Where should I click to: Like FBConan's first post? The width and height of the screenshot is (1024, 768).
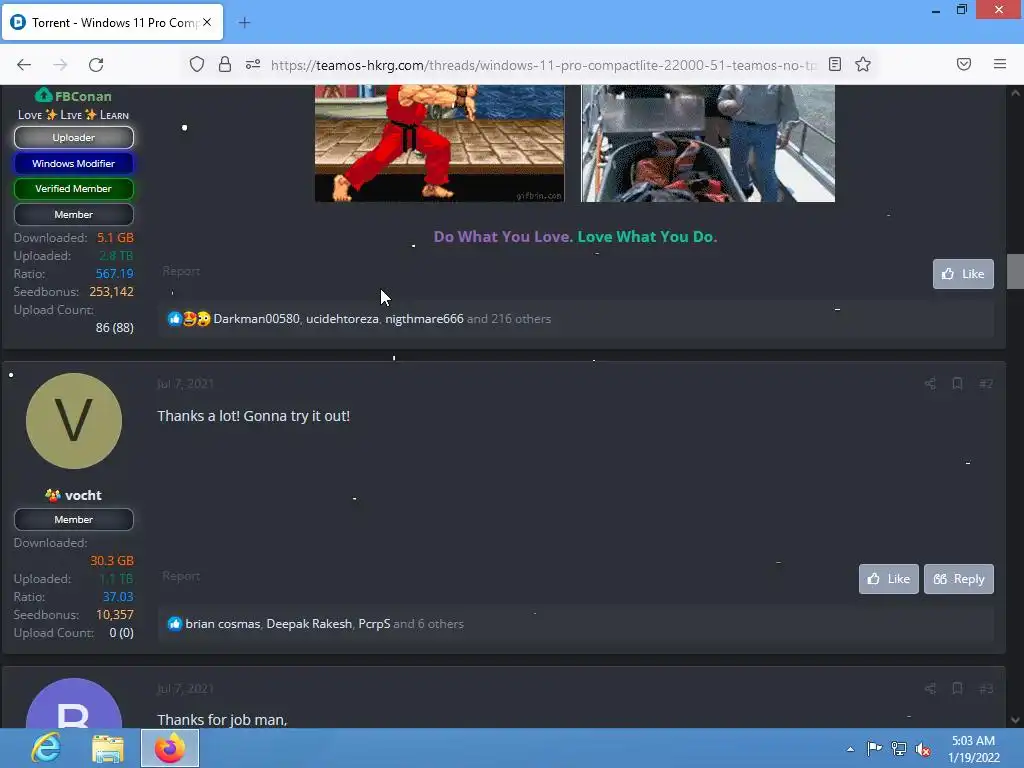(963, 274)
